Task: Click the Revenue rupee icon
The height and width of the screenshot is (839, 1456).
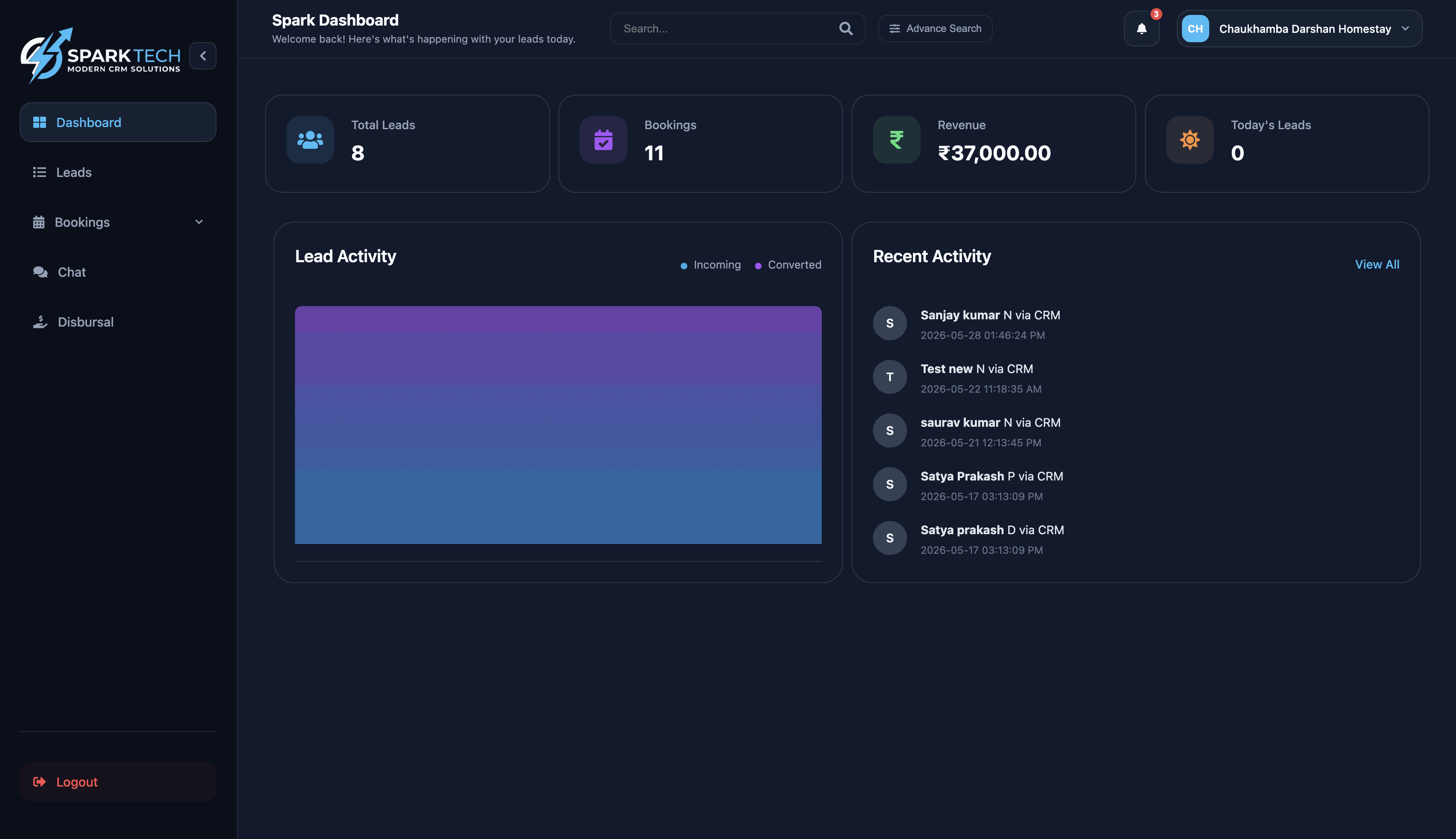Action: (896, 139)
